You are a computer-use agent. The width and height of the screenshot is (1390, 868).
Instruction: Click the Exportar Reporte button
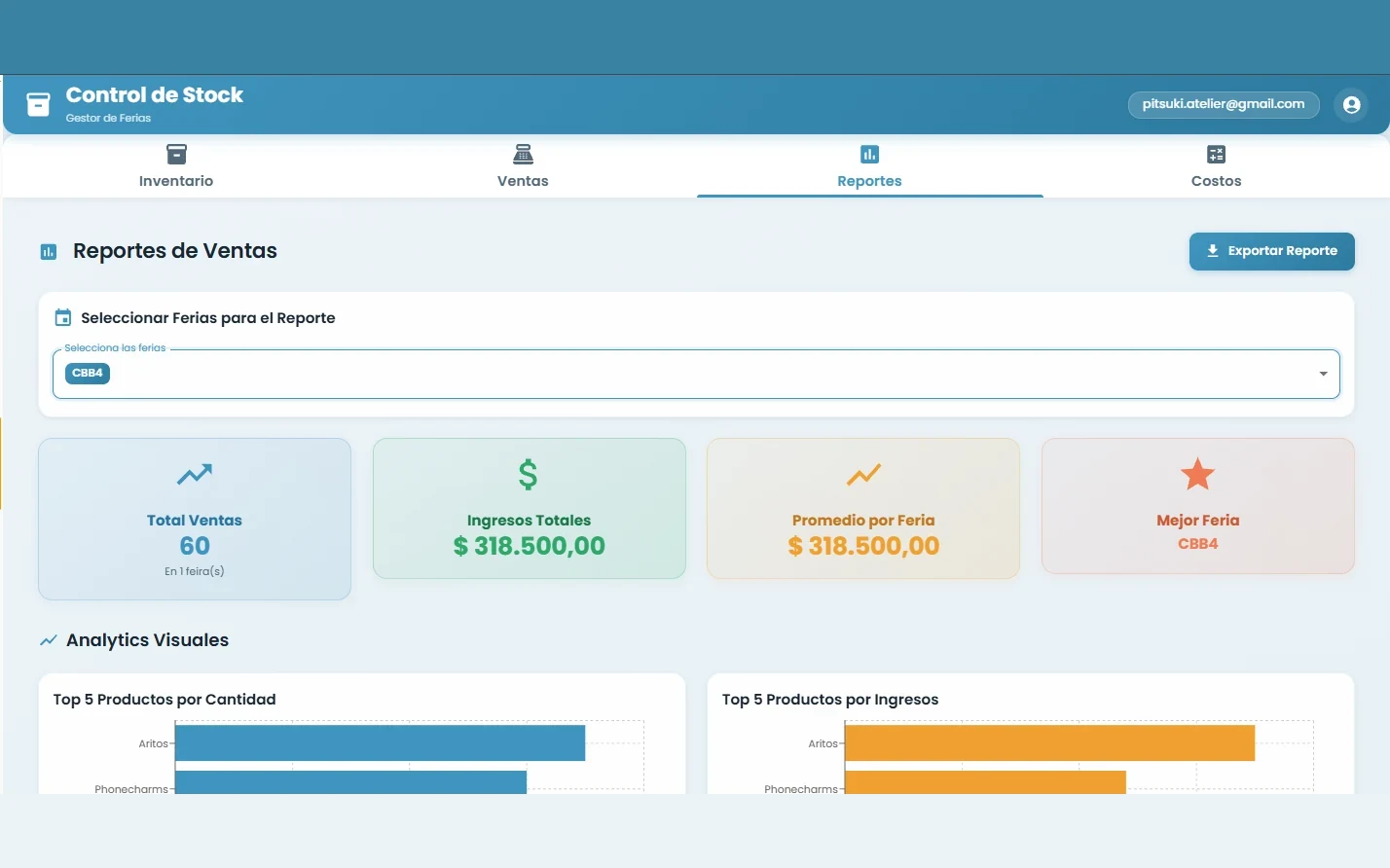click(x=1271, y=251)
